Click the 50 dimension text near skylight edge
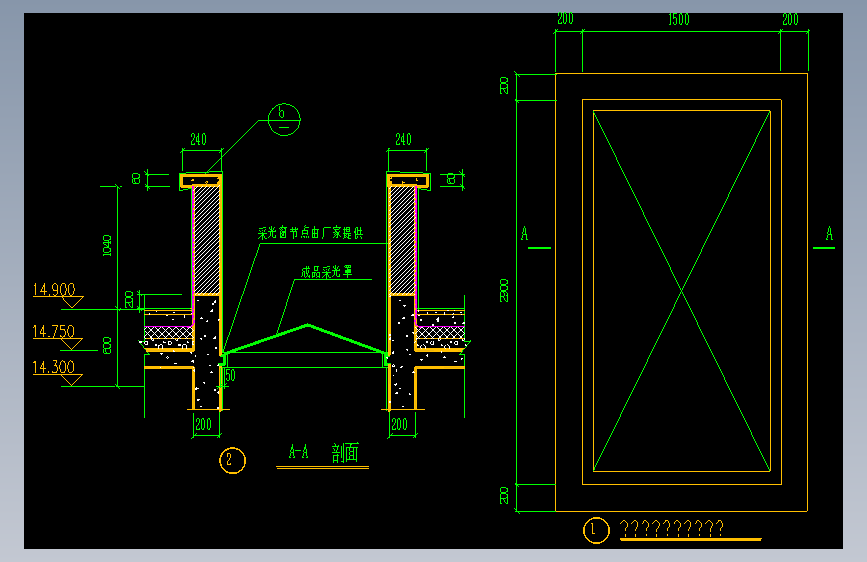867x562 pixels. pos(231,375)
